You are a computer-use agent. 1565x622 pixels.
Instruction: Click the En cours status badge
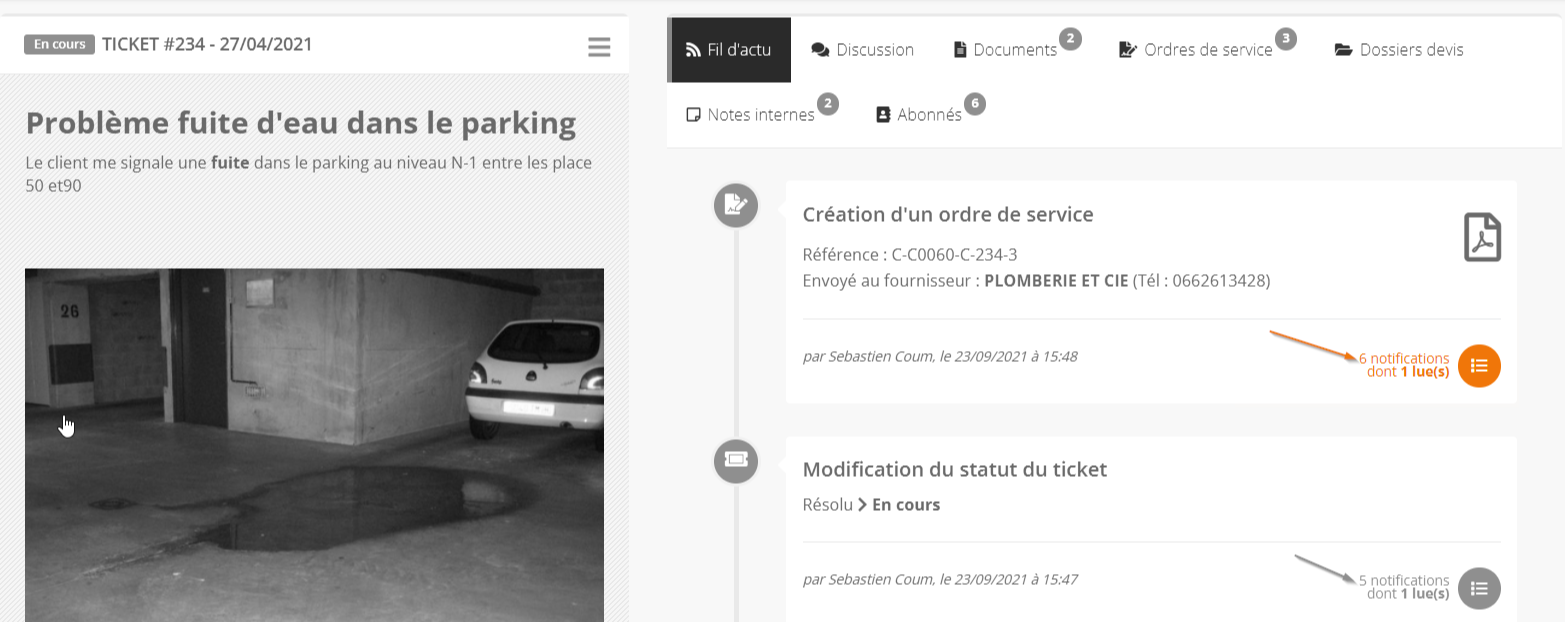pos(59,44)
